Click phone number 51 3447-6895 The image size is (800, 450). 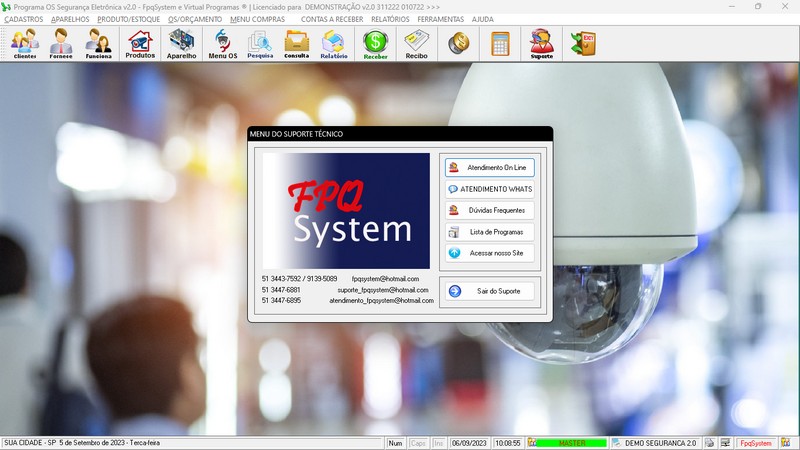[281, 301]
